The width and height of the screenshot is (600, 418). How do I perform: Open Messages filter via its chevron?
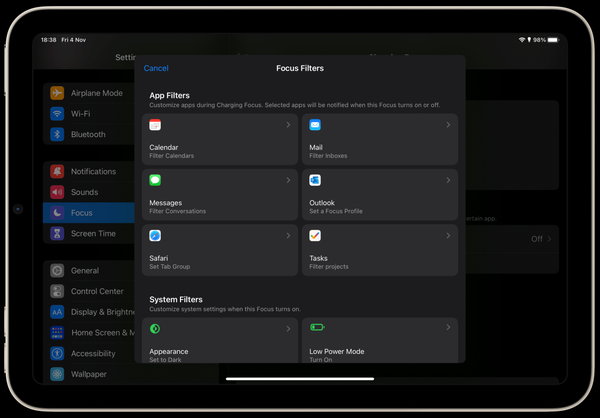tap(289, 180)
